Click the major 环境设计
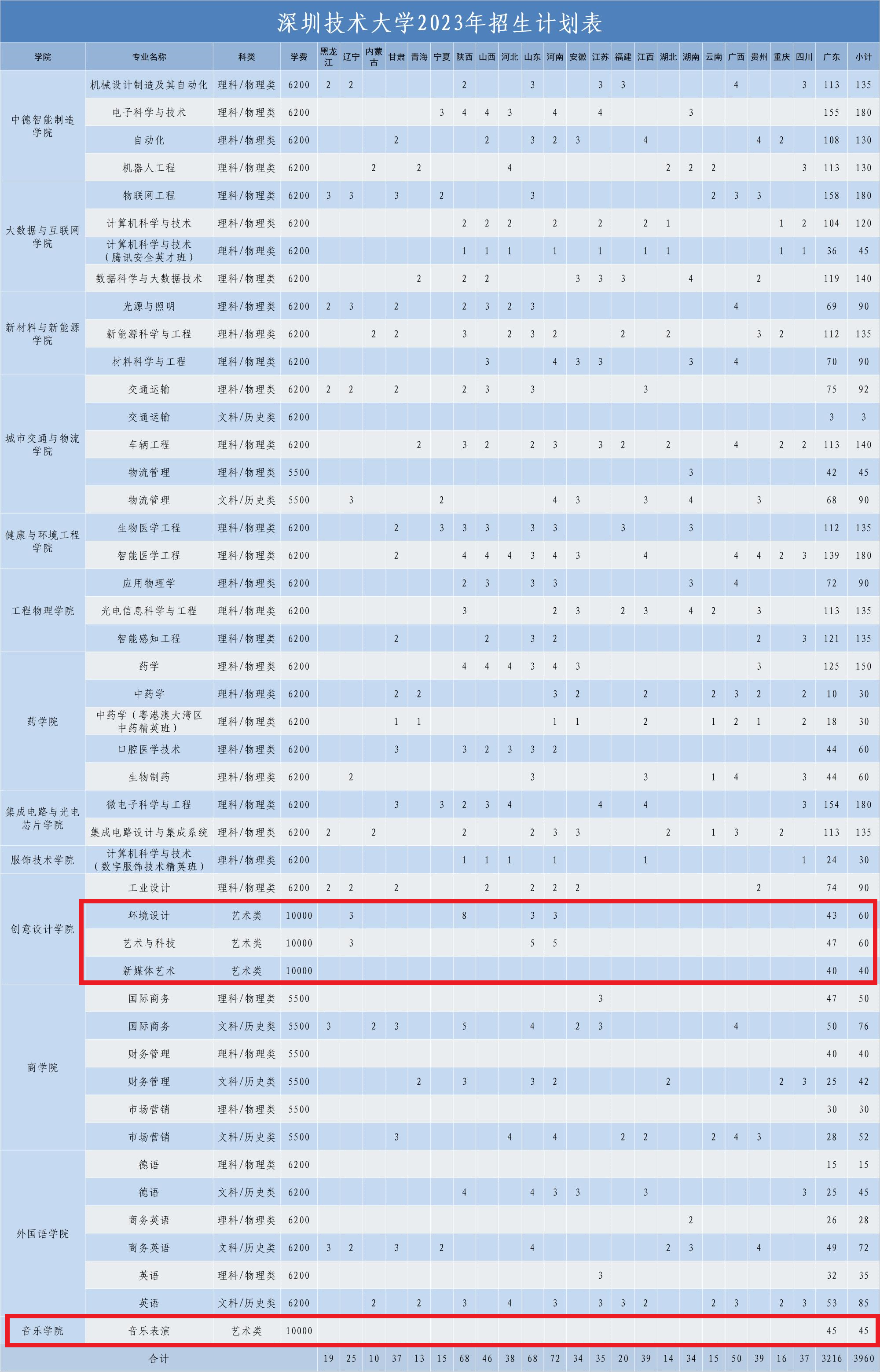 point(149,915)
